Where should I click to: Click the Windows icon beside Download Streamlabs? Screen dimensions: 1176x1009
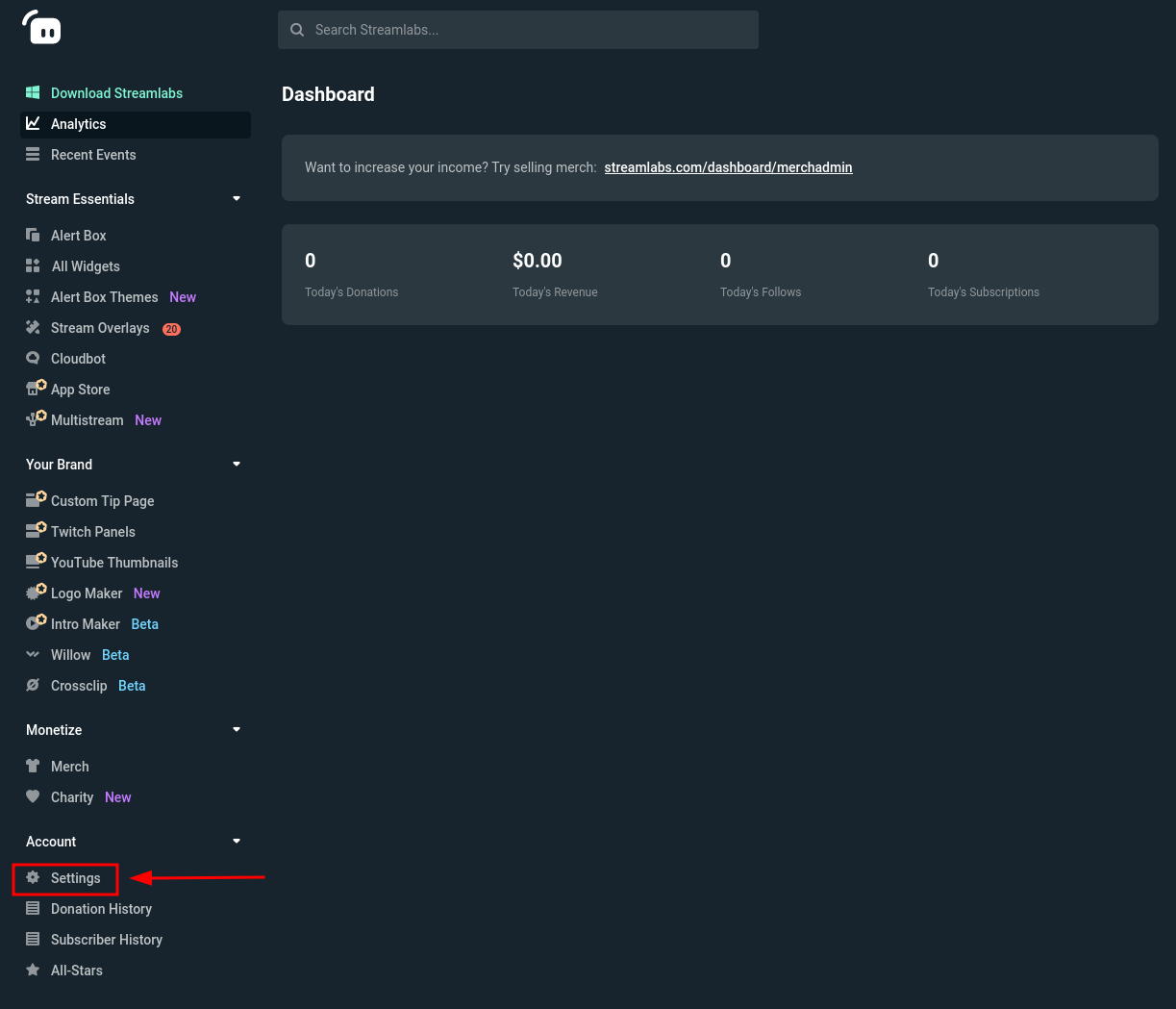pyautogui.click(x=33, y=92)
